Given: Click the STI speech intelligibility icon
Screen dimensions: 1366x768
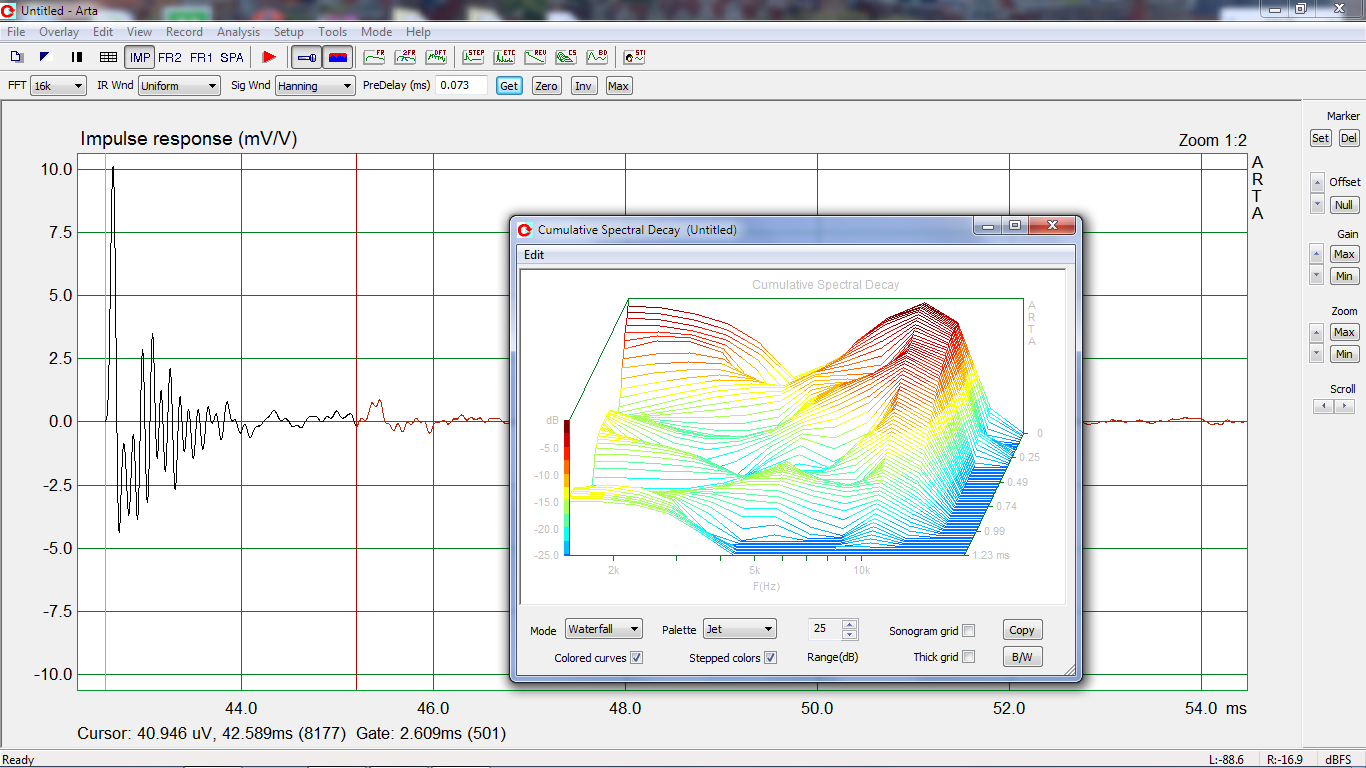Looking at the screenshot, I should click(x=634, y=57).
